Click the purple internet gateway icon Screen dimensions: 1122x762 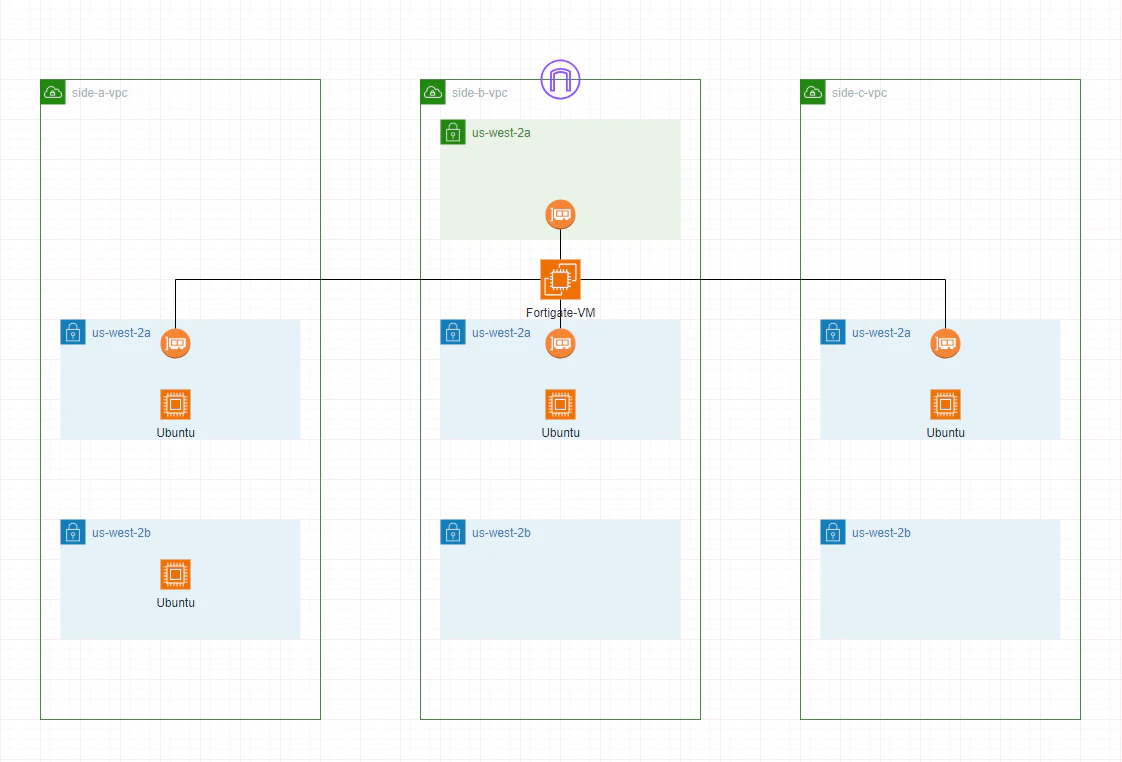point(560,79)
